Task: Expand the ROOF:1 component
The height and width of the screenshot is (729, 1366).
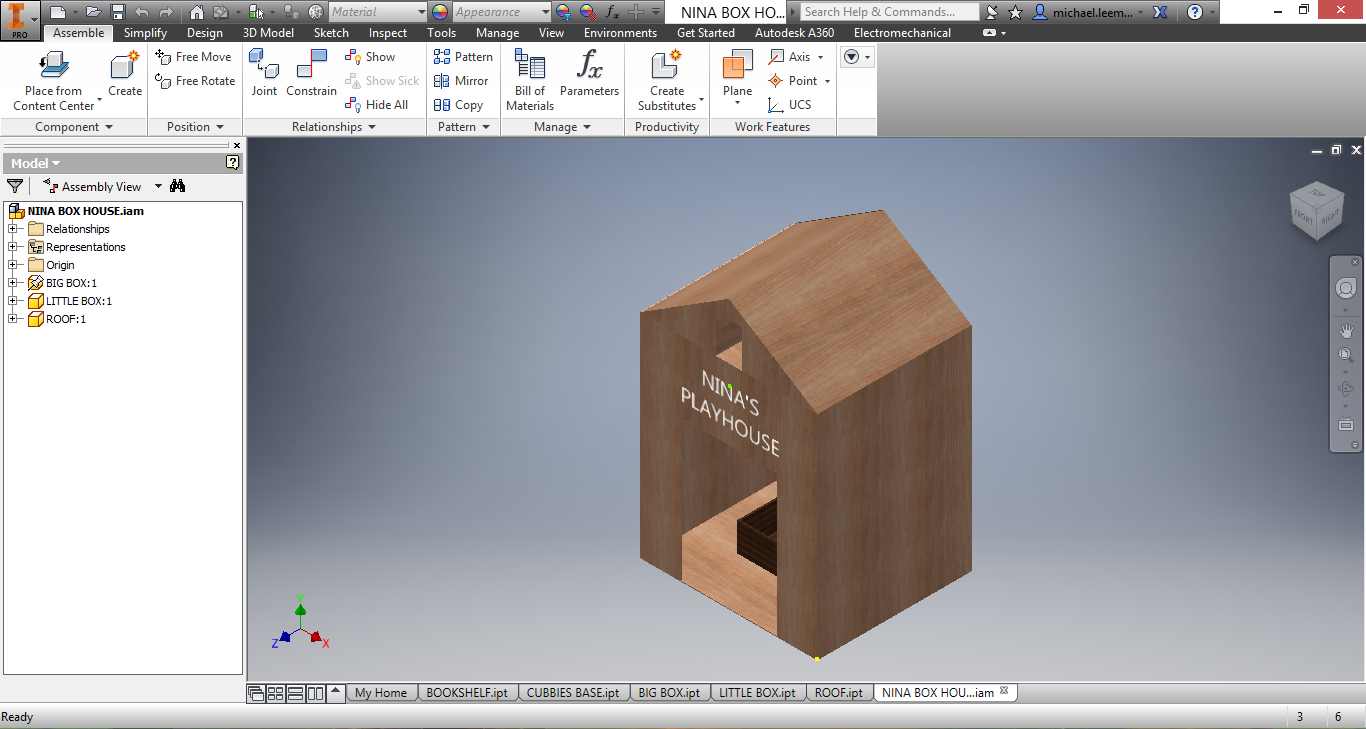Action: [13, 319]
